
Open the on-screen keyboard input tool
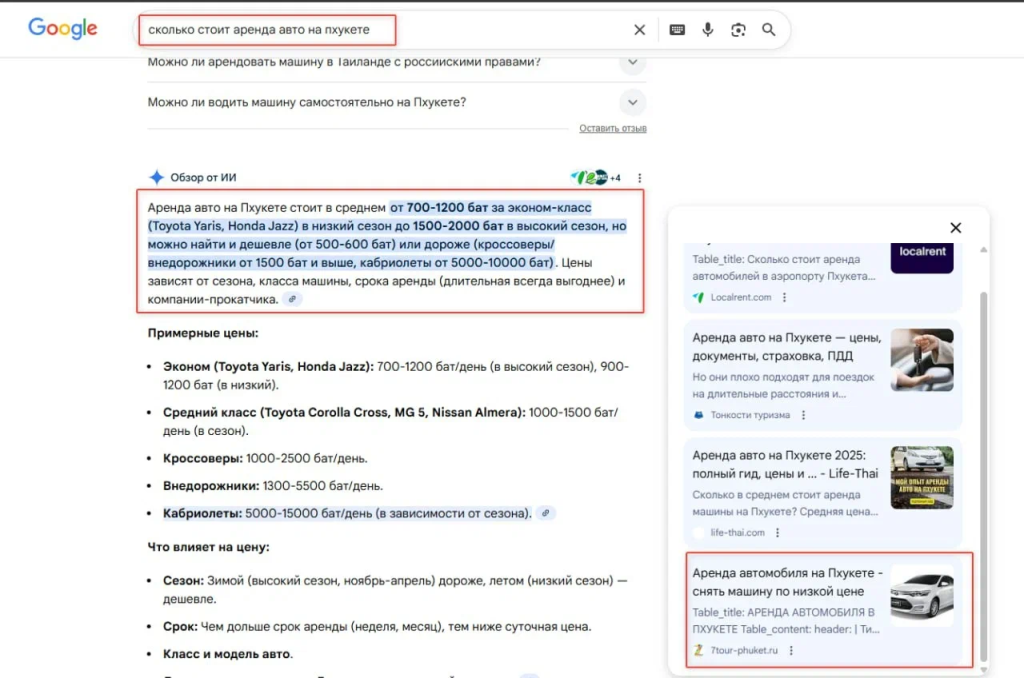pyautogui.click(x=677, y=30)
